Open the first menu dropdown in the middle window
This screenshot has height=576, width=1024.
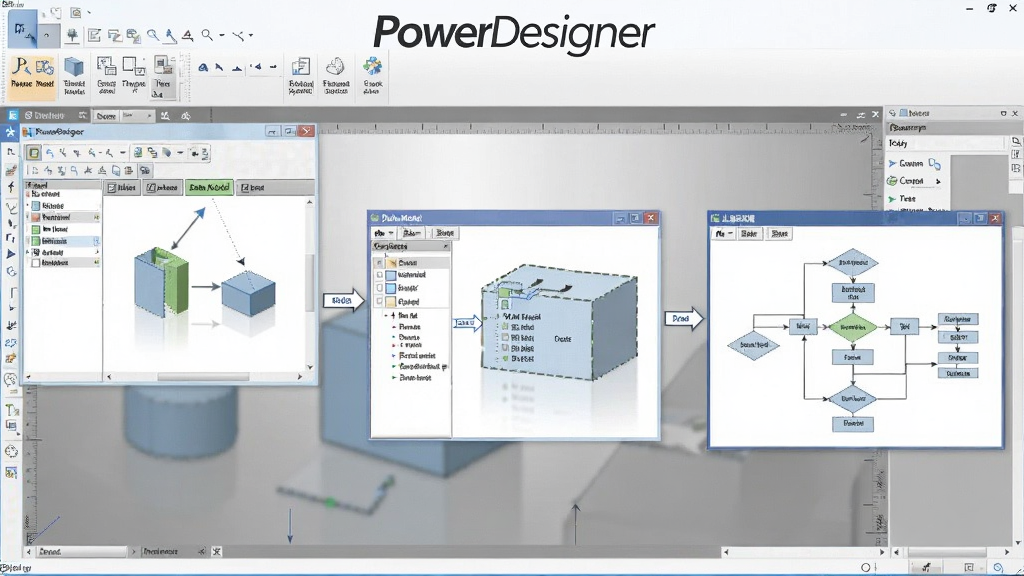click(384, 233)
